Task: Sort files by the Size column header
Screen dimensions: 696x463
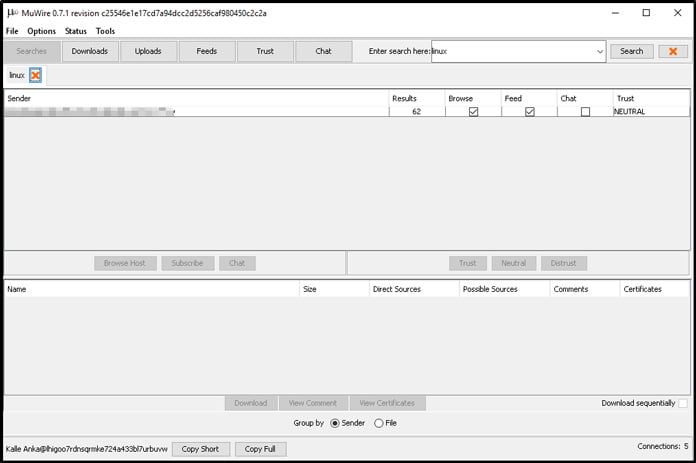Action: pyautogui.click(x=334, y=289)
